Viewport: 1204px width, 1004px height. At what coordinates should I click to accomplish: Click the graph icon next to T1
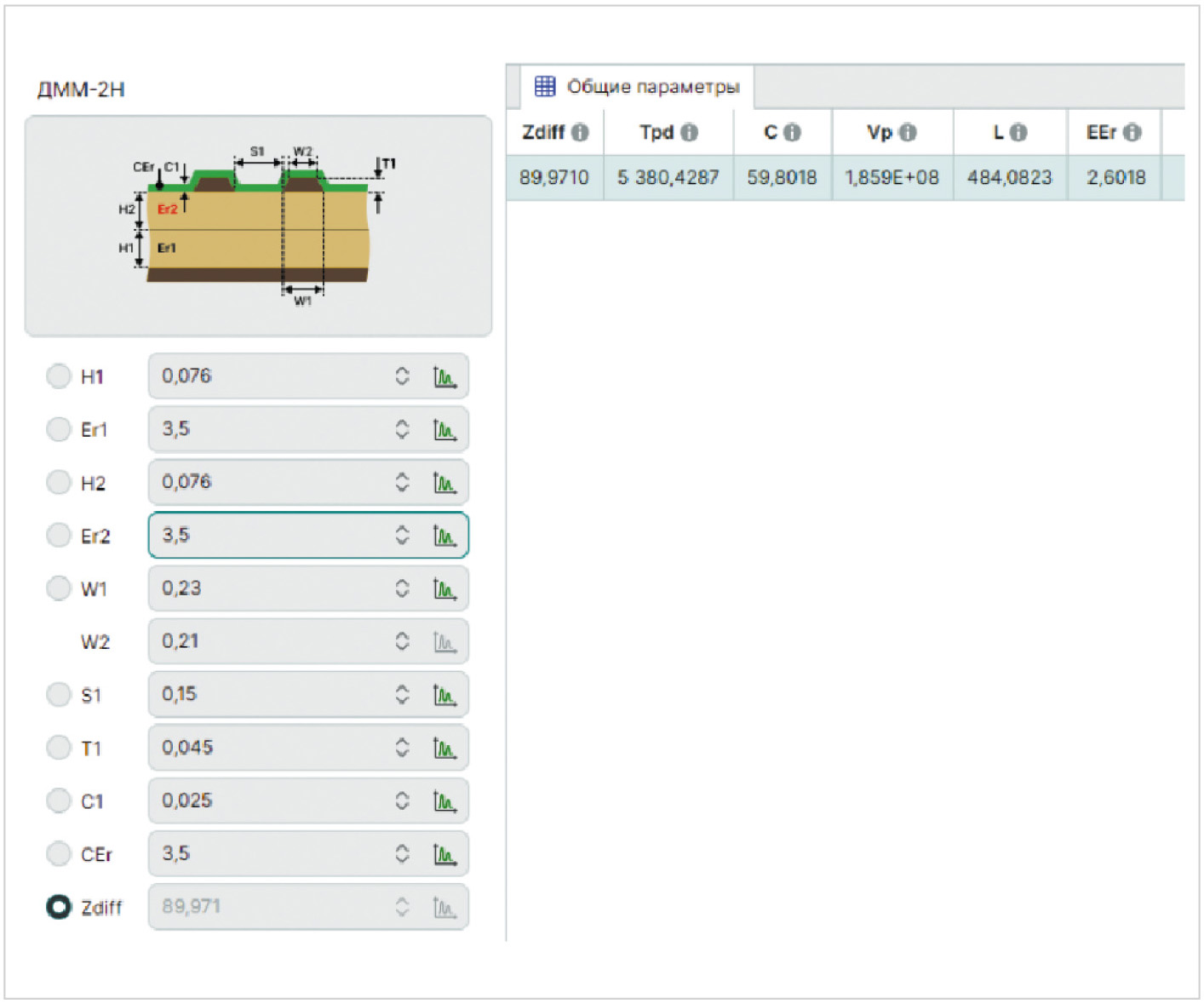(444, 748)
